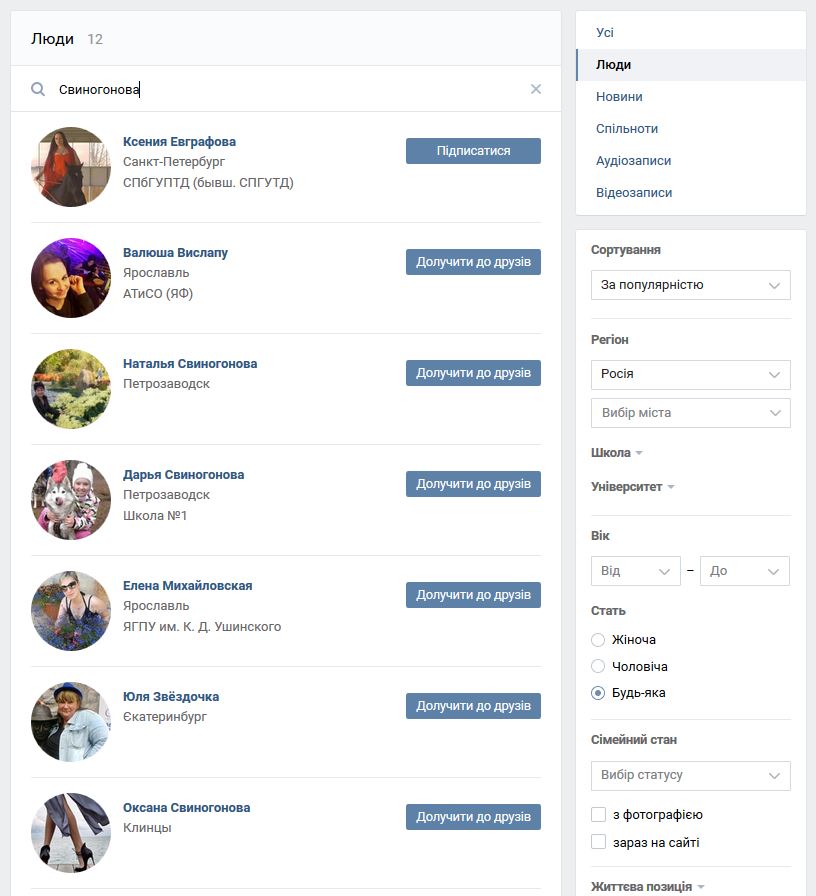This screenshot has width=816, height=896.
Task: Click the magnifier search icon
Action: pos(38,89)
